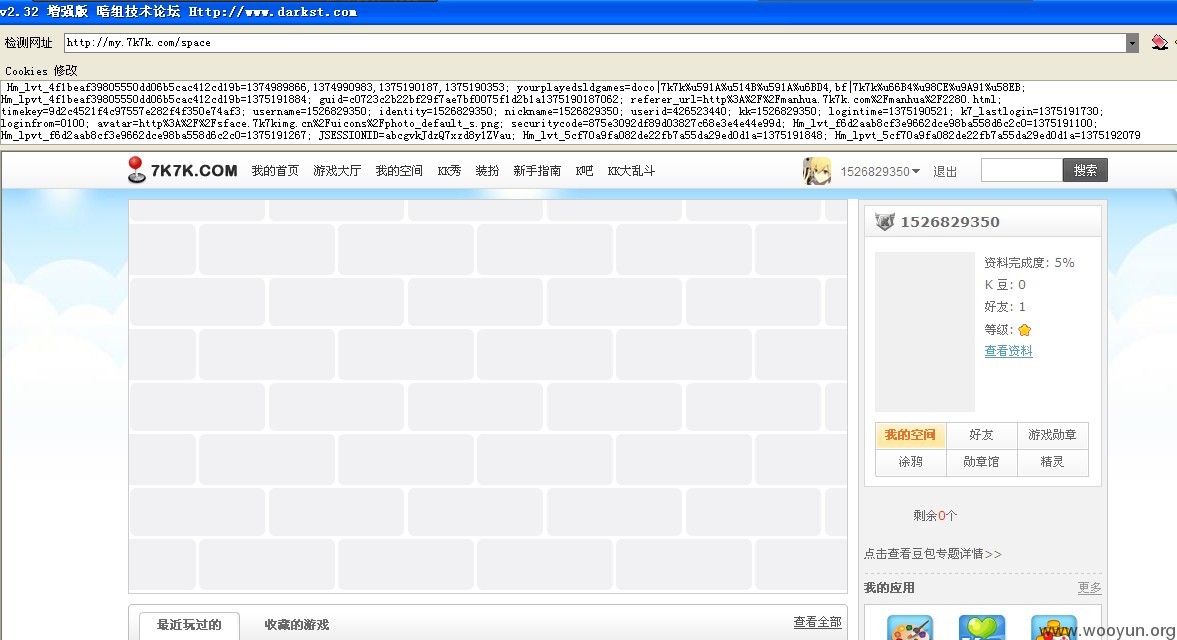Click the 检测网址 label
This screenshot has width=1177, height=640.
click(29, 43)
